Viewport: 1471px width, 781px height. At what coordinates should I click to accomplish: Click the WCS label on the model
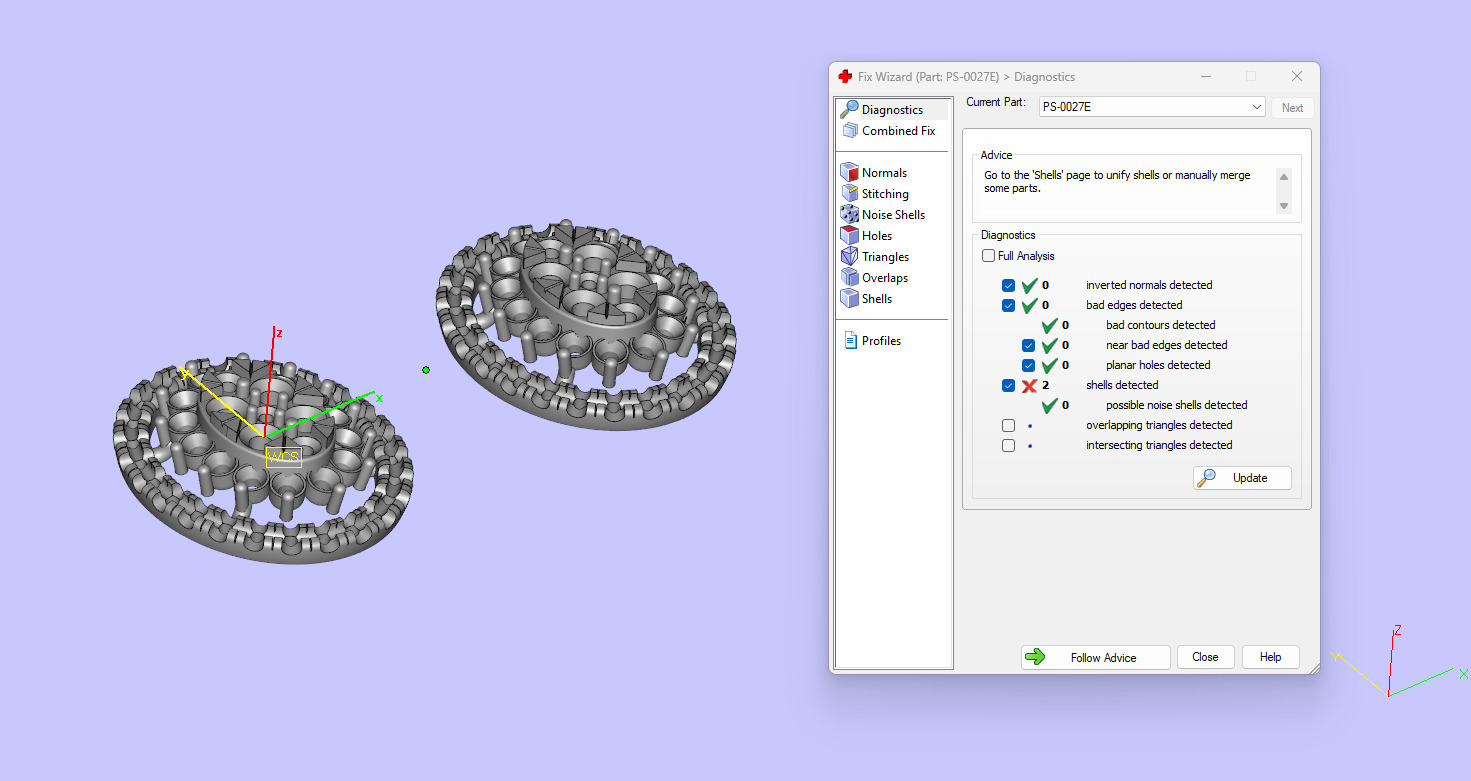click(x=283, y=456)
